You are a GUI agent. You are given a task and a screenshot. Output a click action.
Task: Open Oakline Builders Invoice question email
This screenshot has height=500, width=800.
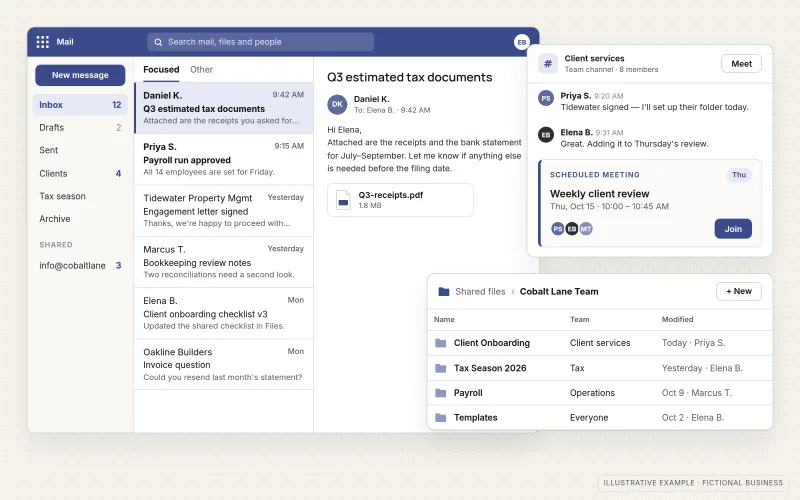[x=224, y=364]
